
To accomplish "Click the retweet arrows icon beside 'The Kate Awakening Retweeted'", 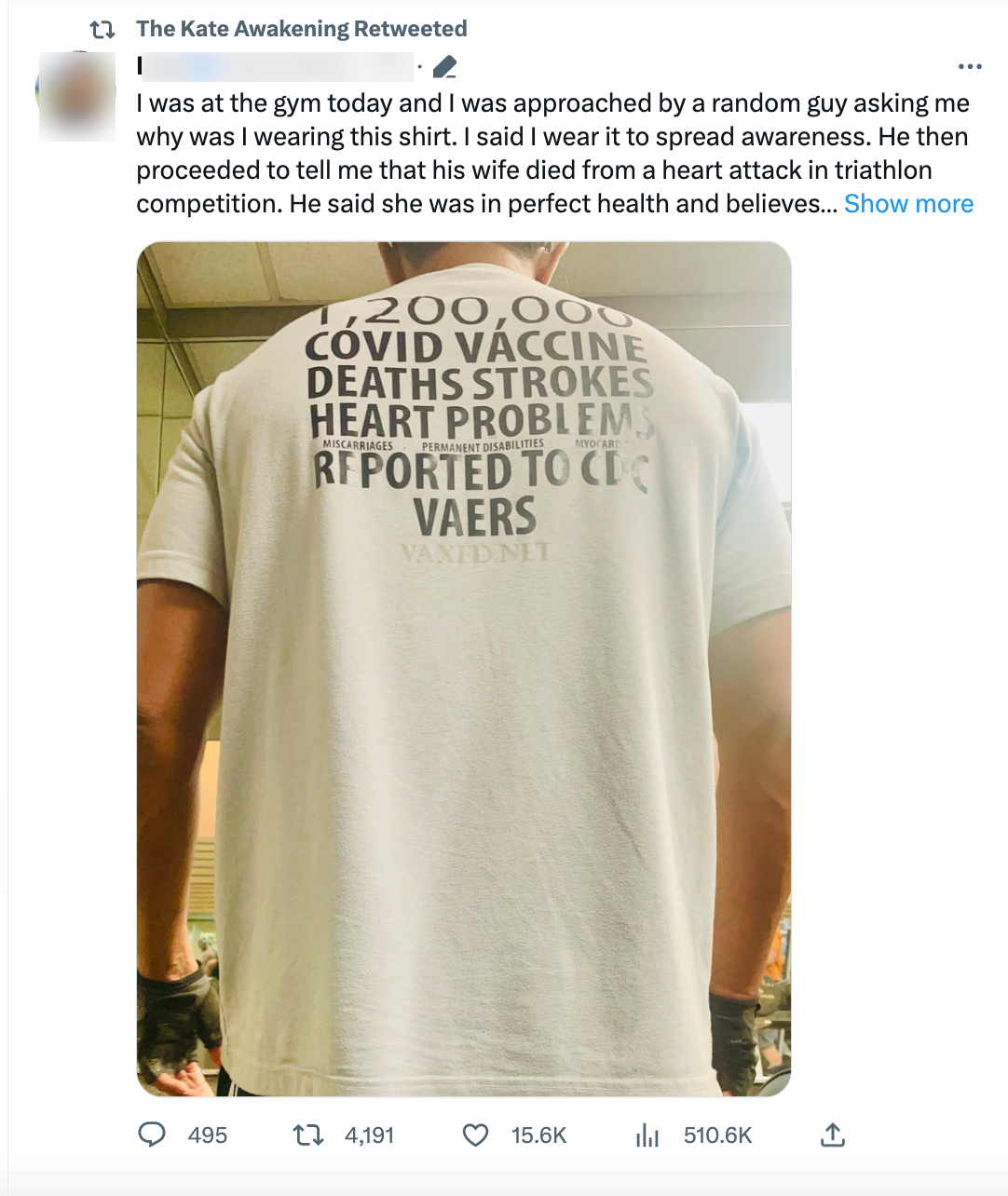I will click(102, 30).
